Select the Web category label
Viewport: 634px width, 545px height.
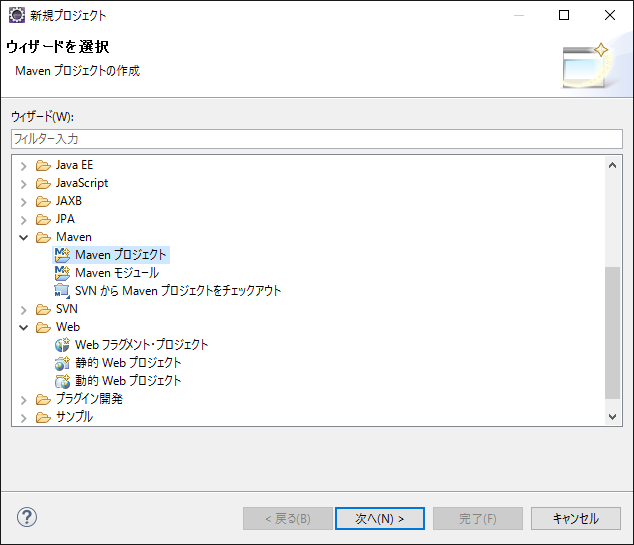(x=68, y=327)
